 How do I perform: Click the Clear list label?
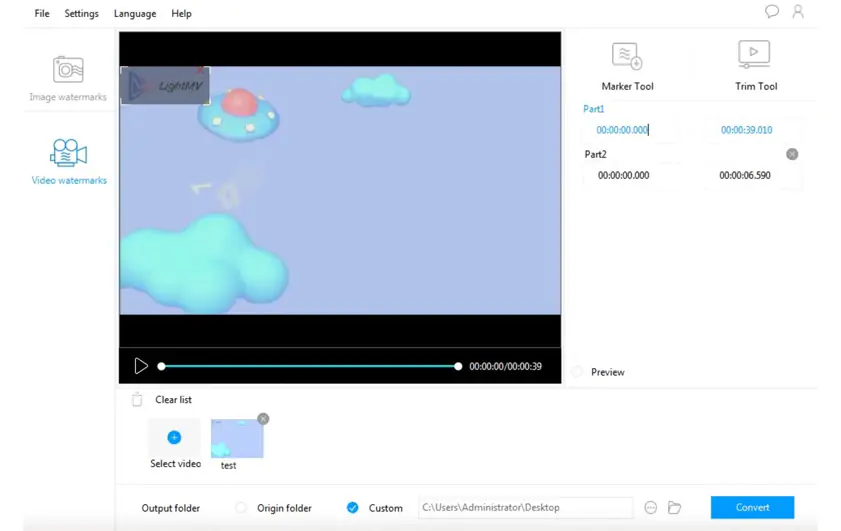pos(173,400)
